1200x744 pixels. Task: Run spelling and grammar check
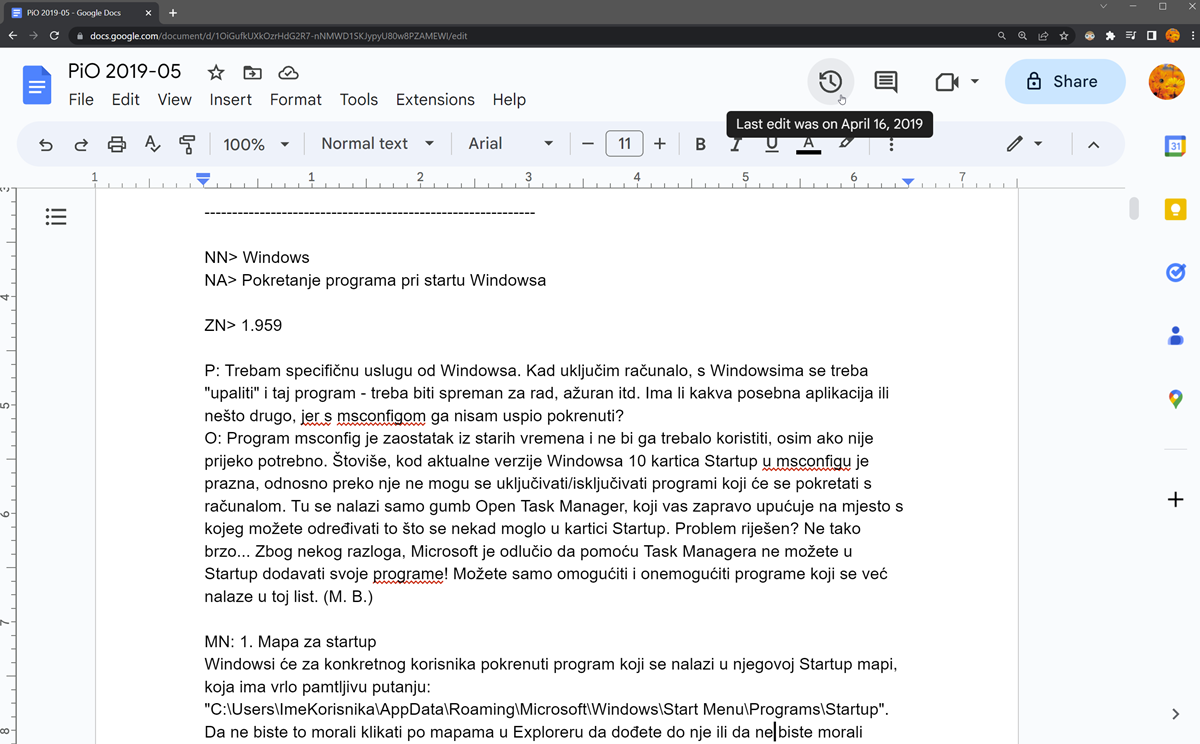152,144
